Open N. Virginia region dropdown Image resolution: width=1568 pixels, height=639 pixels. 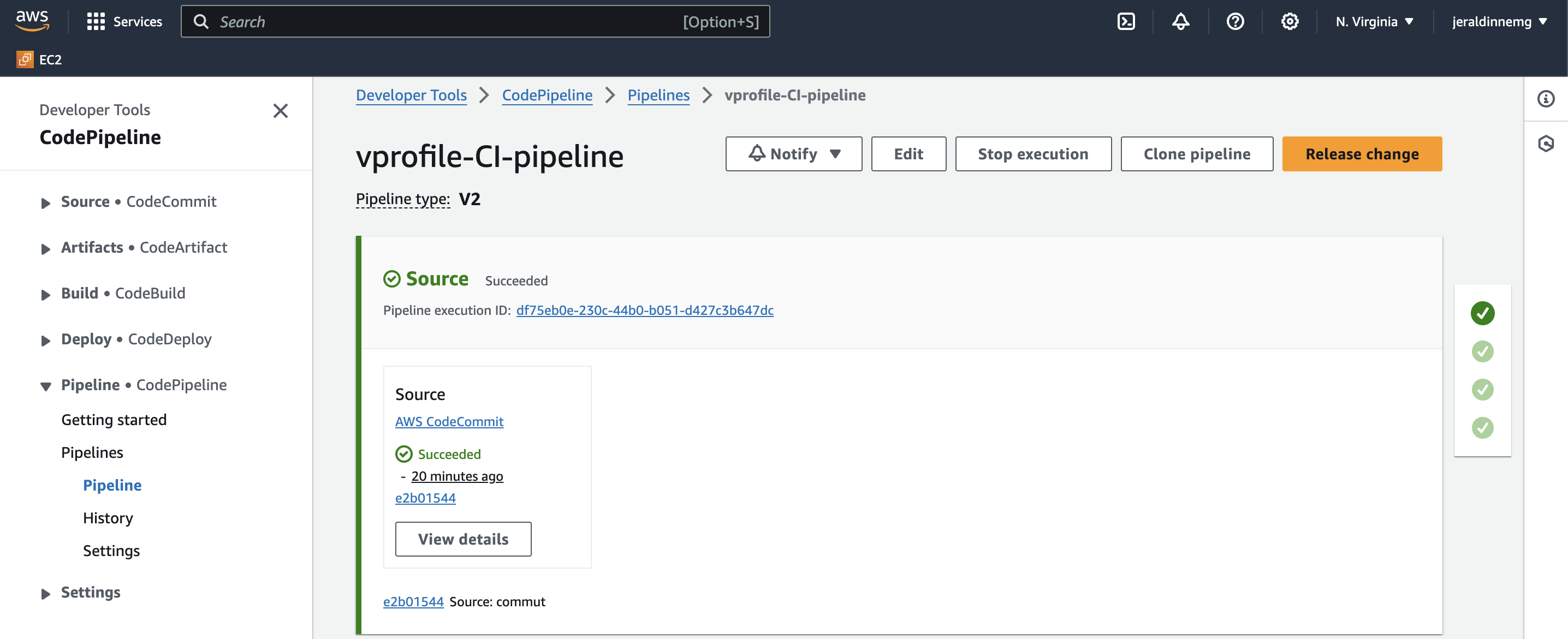click(1374, 22)
